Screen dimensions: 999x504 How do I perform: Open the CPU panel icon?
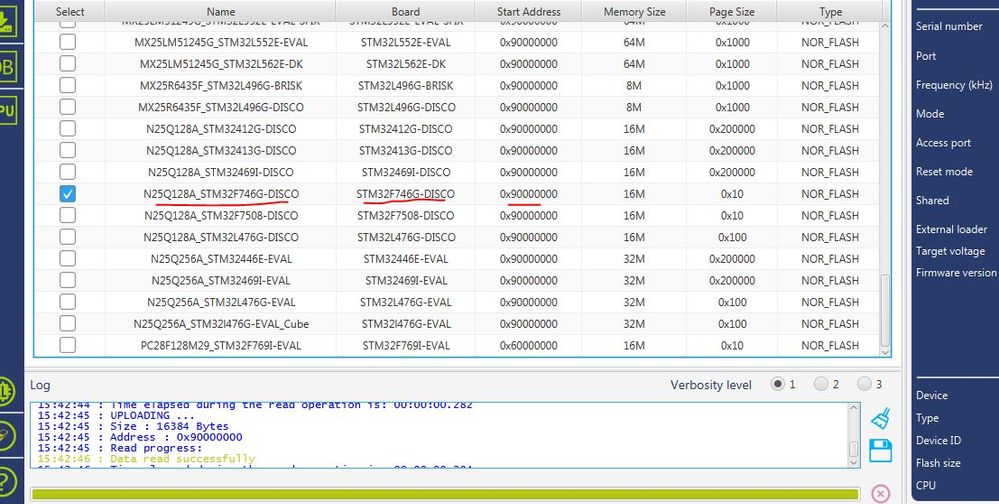pyautogui.click(x=6, y=111)
